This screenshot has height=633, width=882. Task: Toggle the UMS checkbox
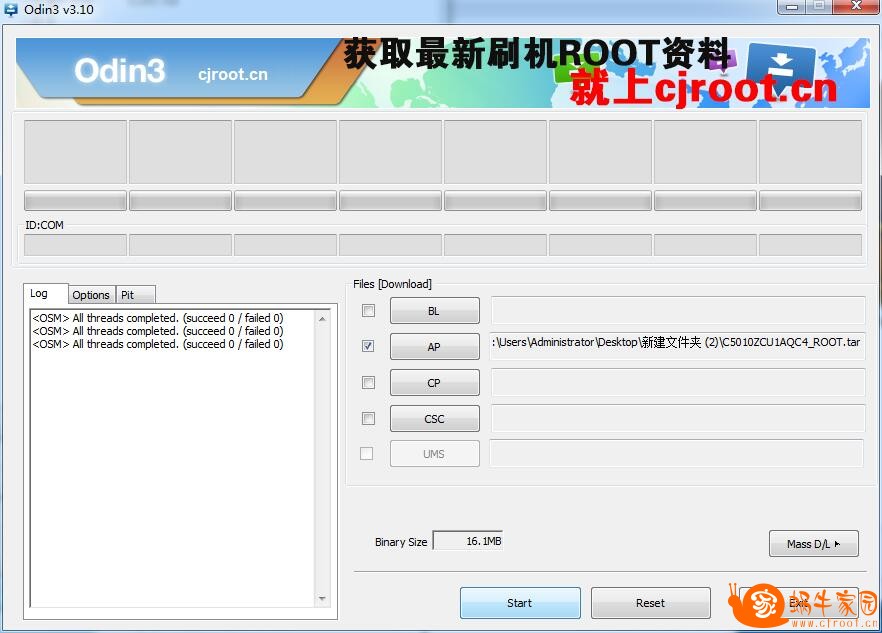tap(366, 454)
